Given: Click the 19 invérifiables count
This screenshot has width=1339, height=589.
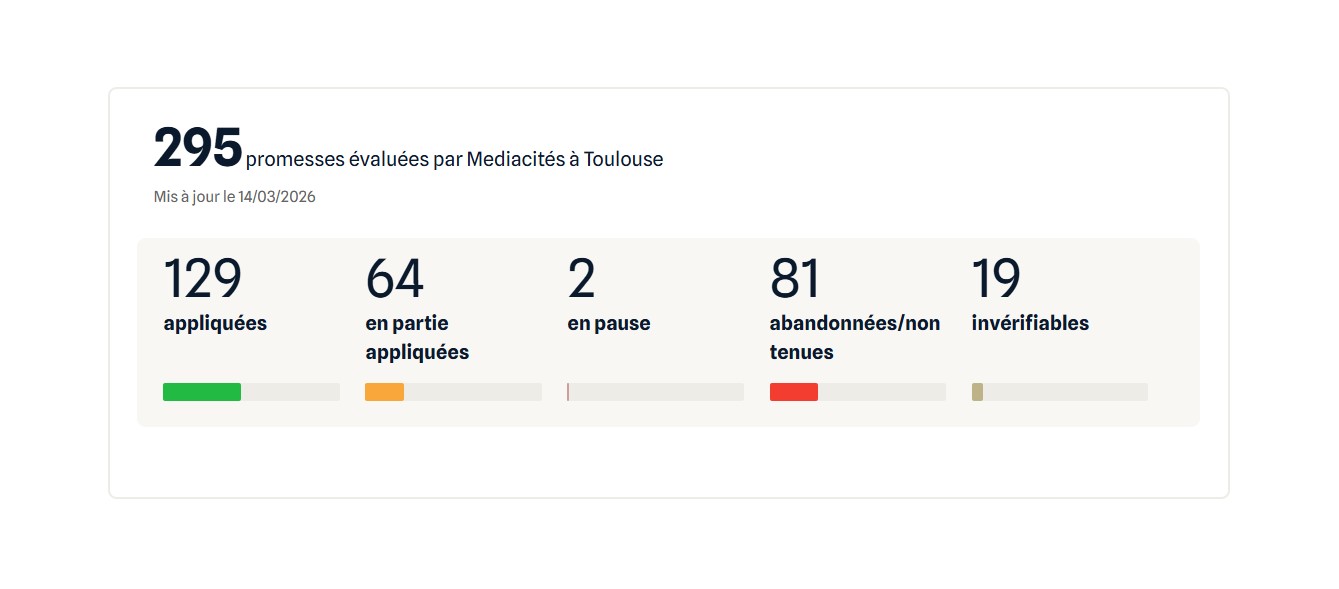Looking at the screenshot, I should click(x=996, y=278).
